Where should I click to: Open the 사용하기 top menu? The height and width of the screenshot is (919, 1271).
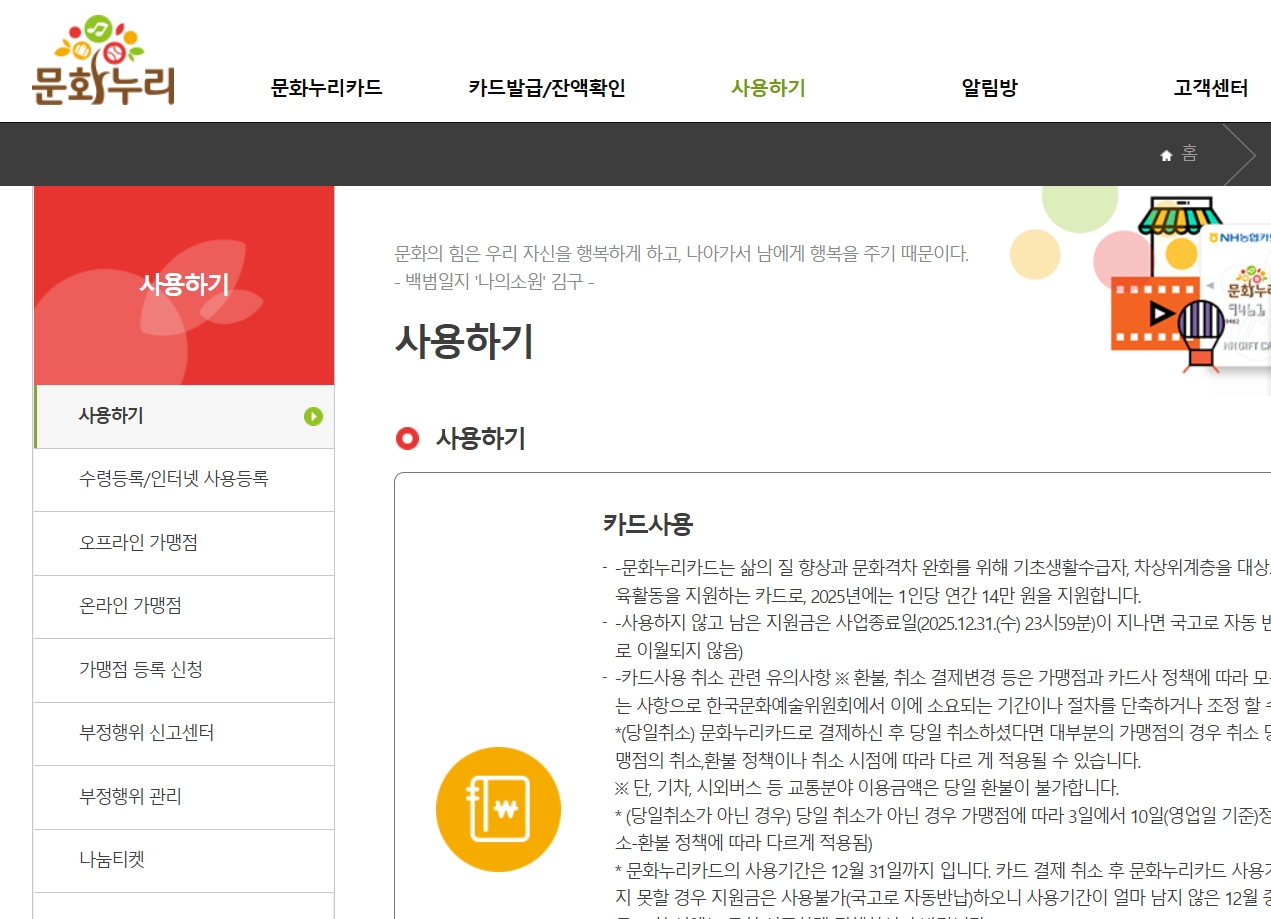click(768, 88)
